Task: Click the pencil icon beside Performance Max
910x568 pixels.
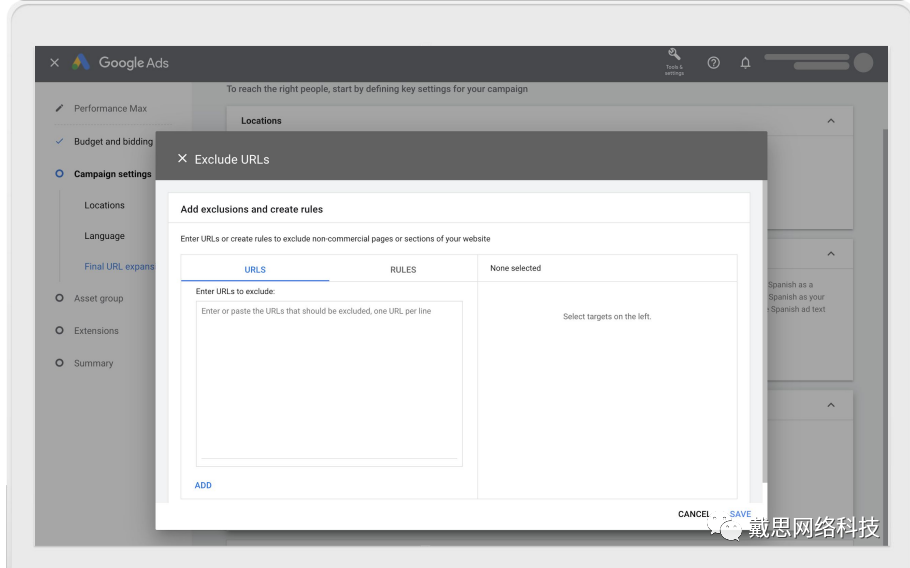Action: tap(59, 108)
